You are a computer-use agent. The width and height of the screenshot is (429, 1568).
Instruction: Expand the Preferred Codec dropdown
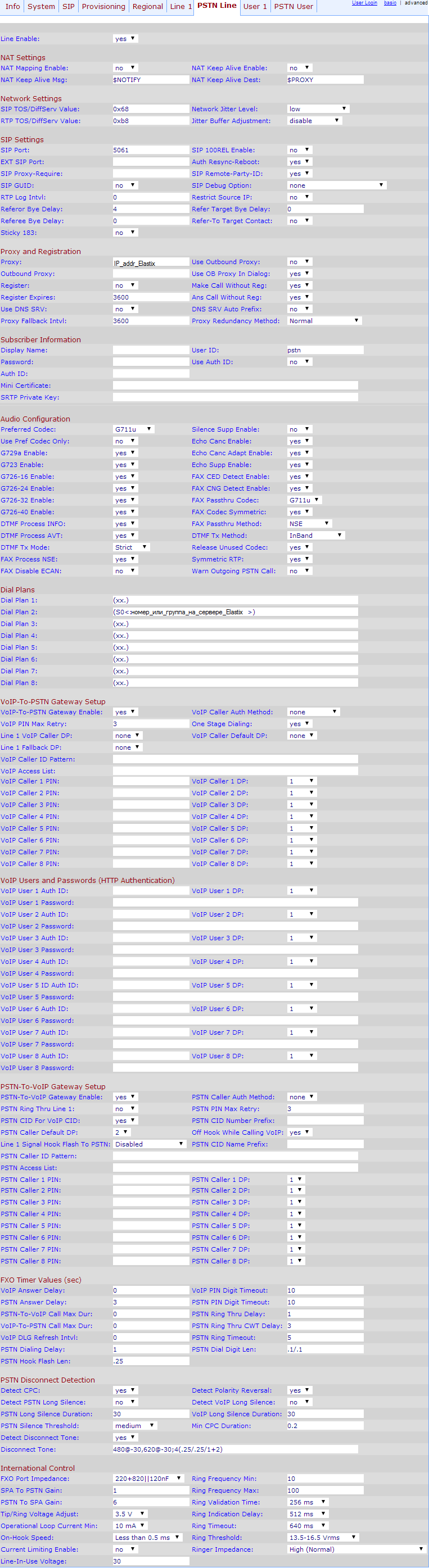pyautogui.click(x=133, y=430)
